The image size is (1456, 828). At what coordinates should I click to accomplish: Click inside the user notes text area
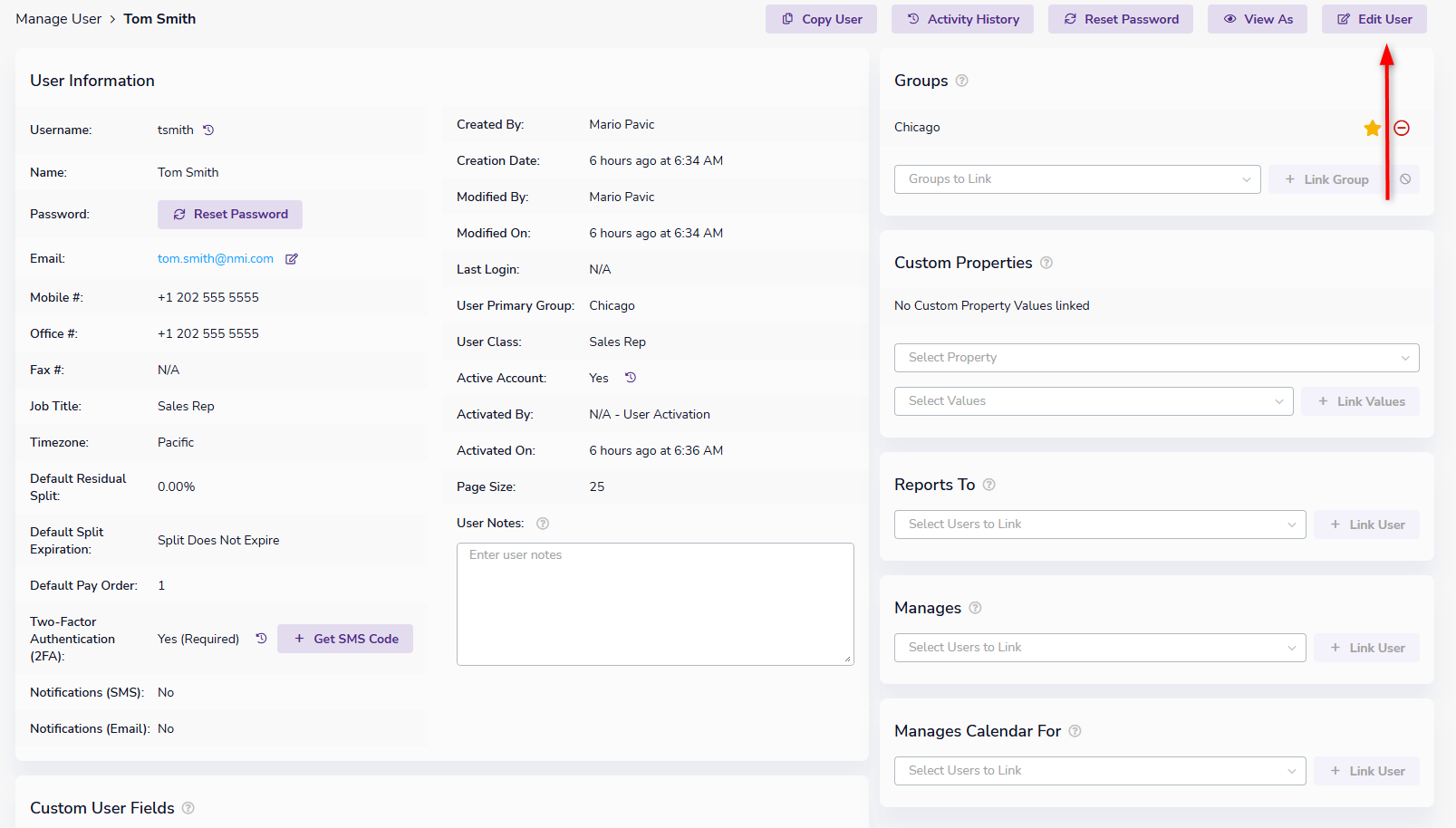[655, 604]
